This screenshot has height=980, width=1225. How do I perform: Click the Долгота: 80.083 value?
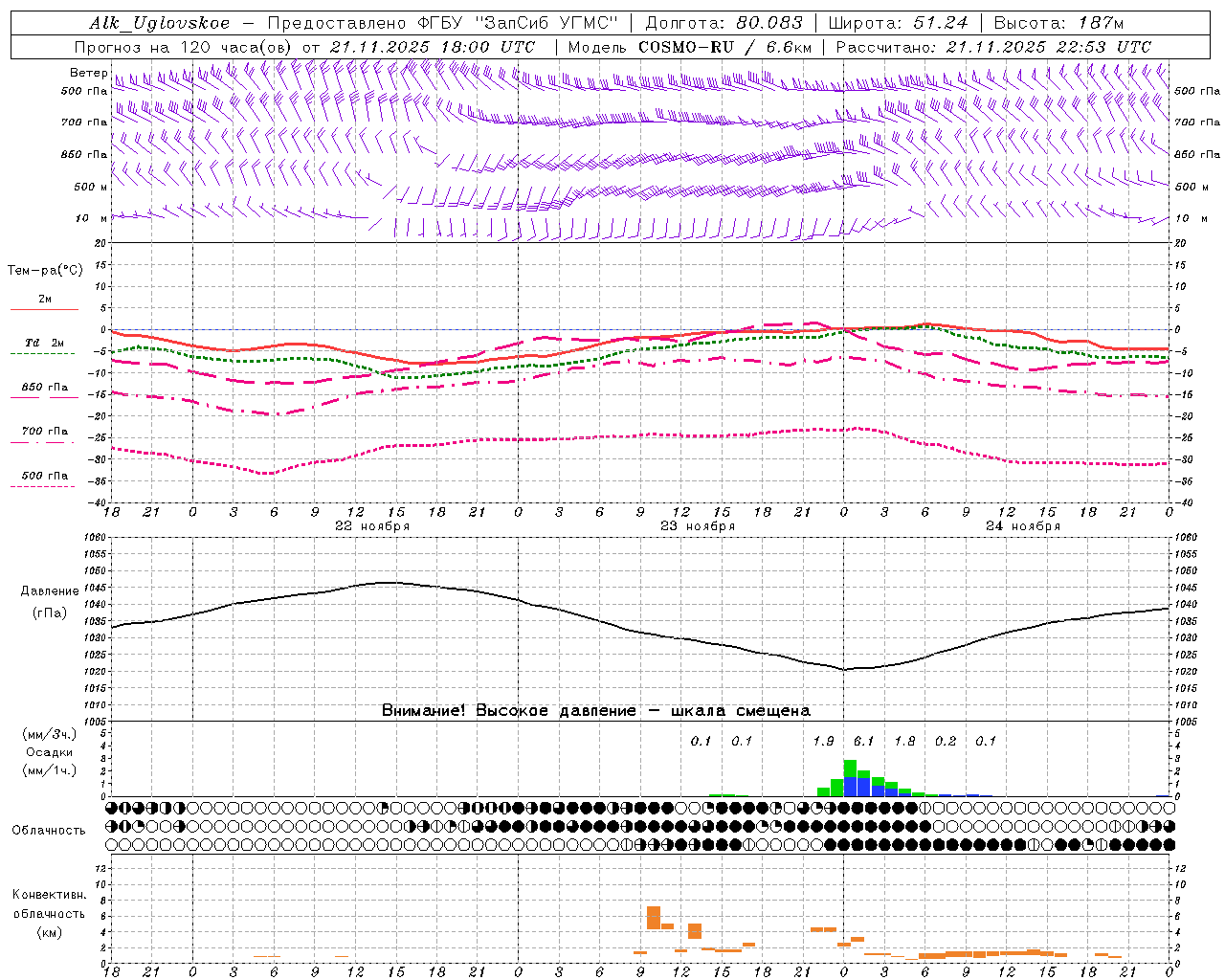tap(724, 23)
